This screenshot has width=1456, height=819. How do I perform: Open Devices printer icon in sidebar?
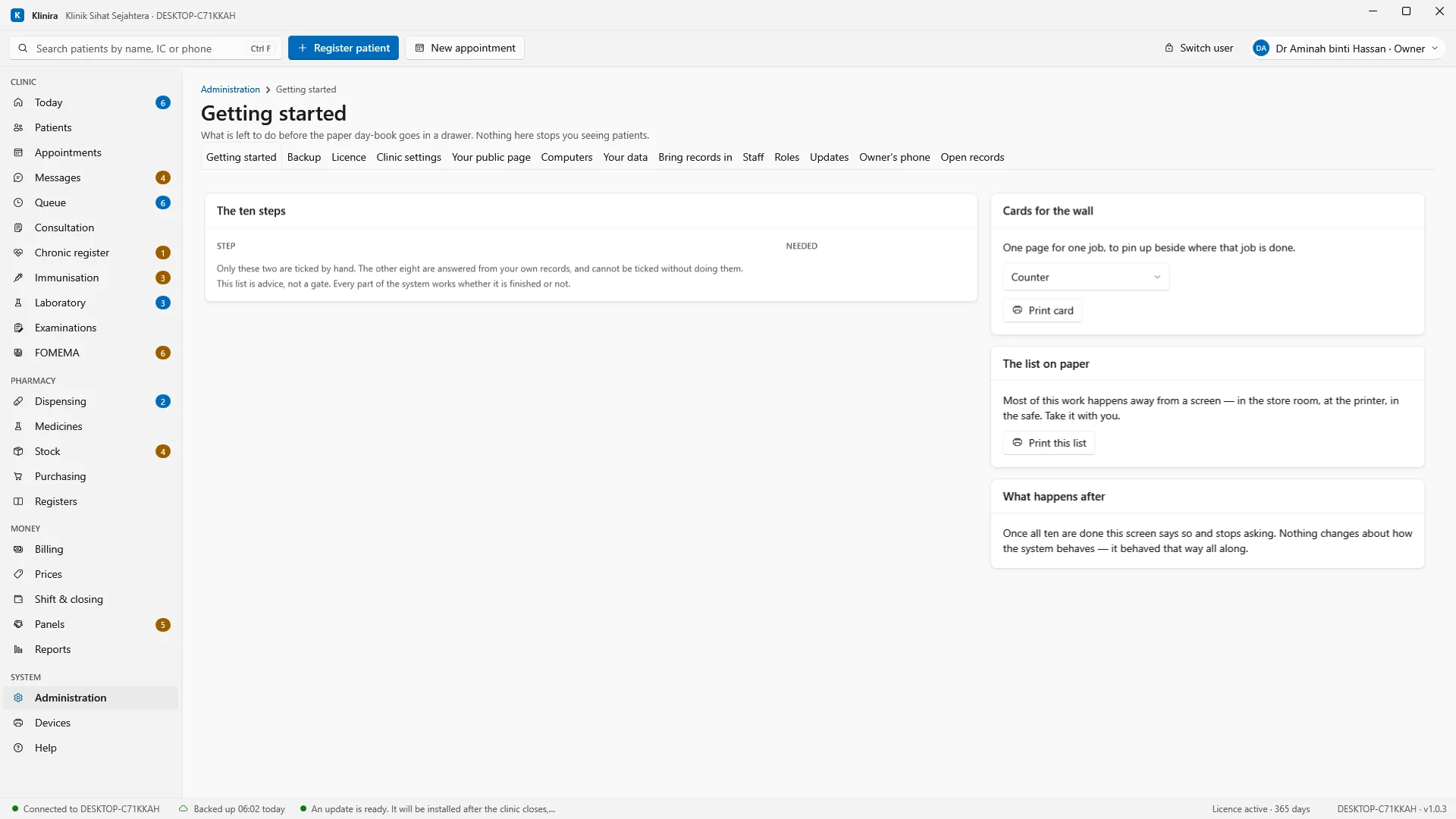18,723
